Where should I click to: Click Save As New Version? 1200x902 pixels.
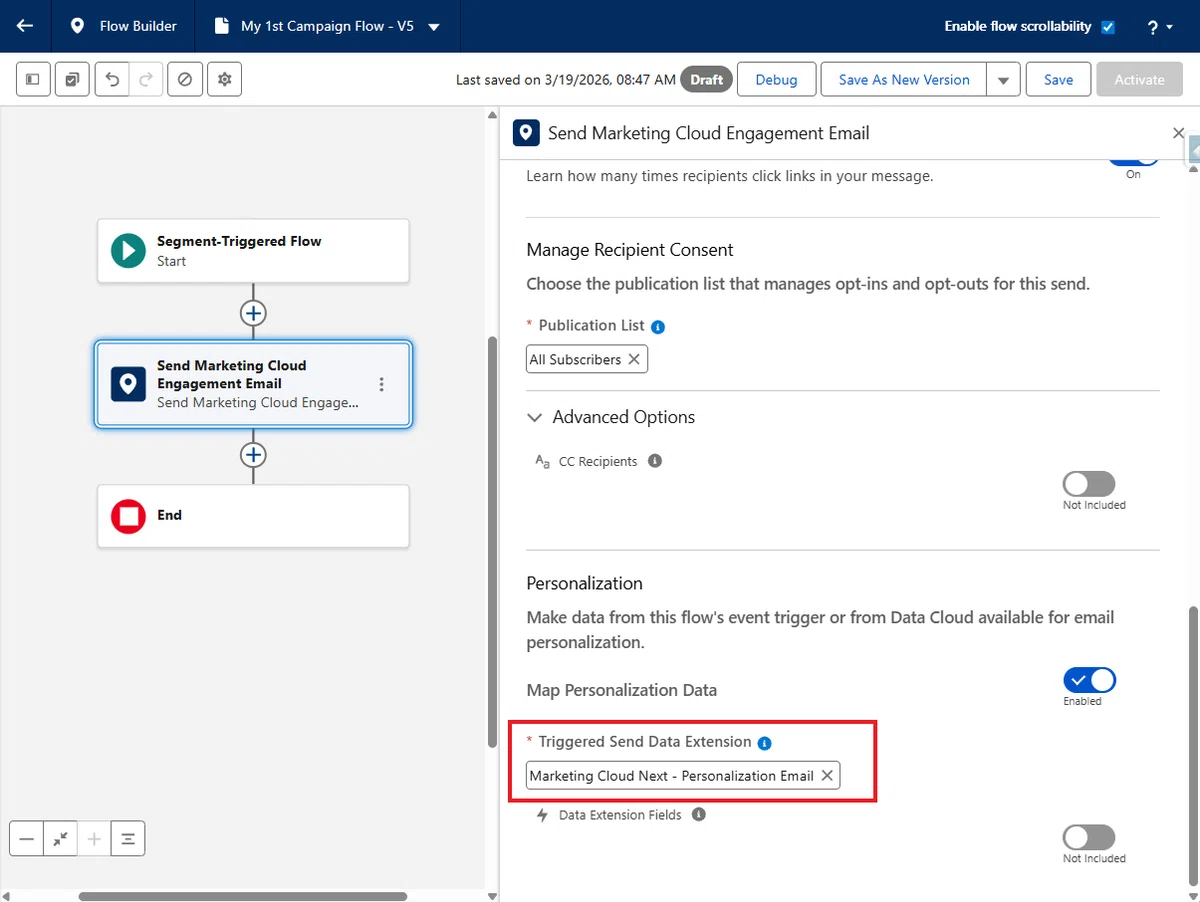(904, 80)
